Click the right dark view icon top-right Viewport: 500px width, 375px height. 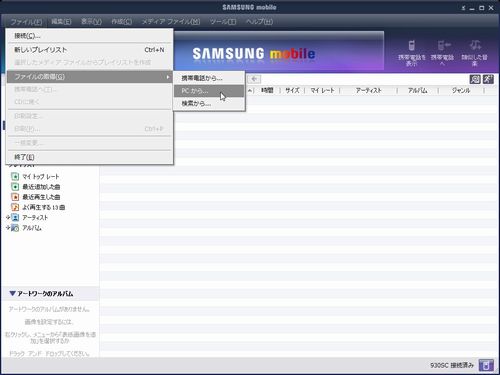(488, 79)
